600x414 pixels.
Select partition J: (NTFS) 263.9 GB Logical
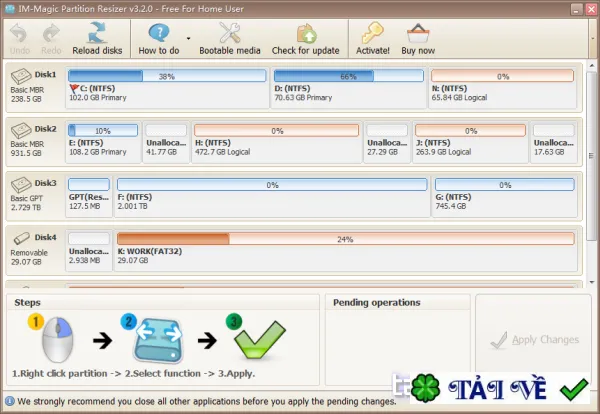471,142
